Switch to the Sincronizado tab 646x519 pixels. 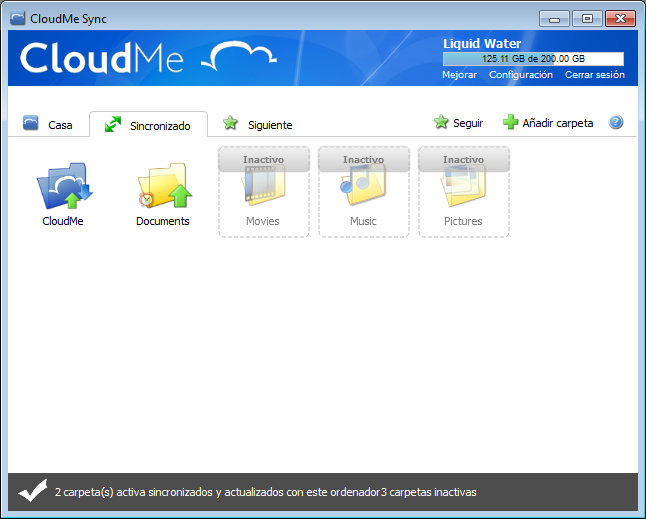click(x=148, y=124)
